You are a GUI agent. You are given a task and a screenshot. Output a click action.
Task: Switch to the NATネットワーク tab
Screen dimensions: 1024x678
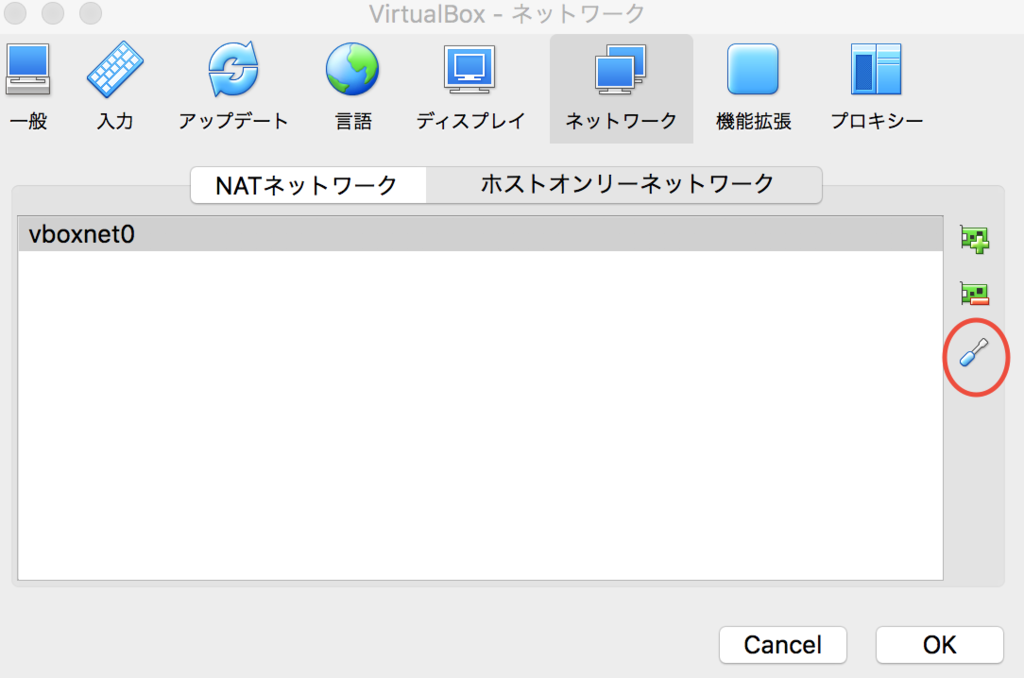tap(308, 186)
